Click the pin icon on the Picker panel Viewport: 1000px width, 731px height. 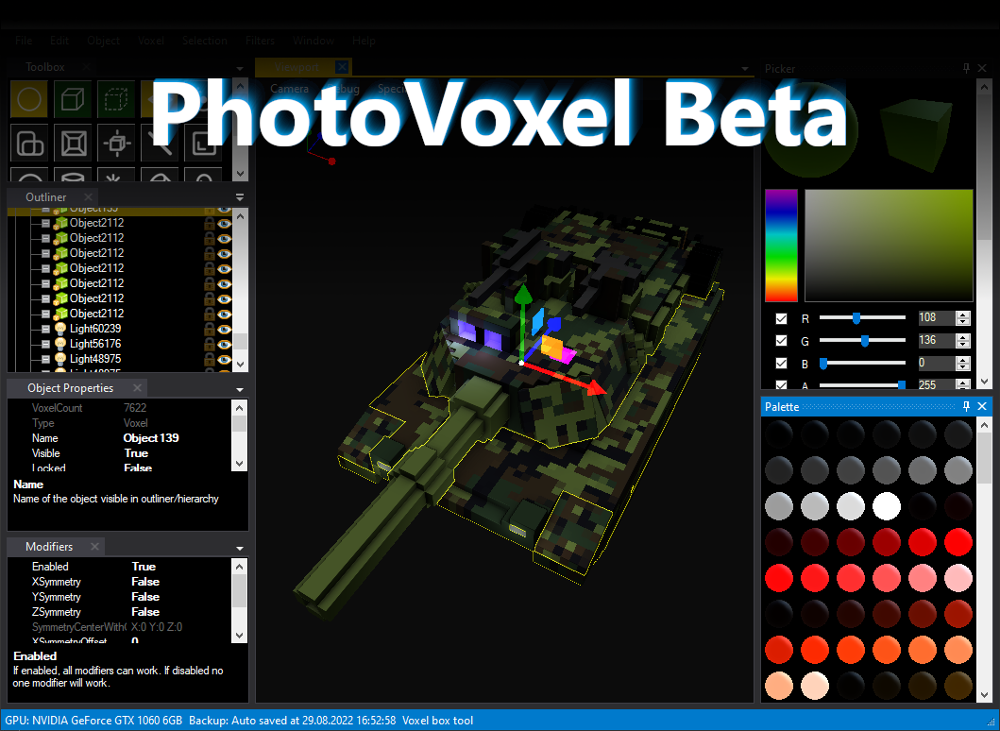pos(965,68)
